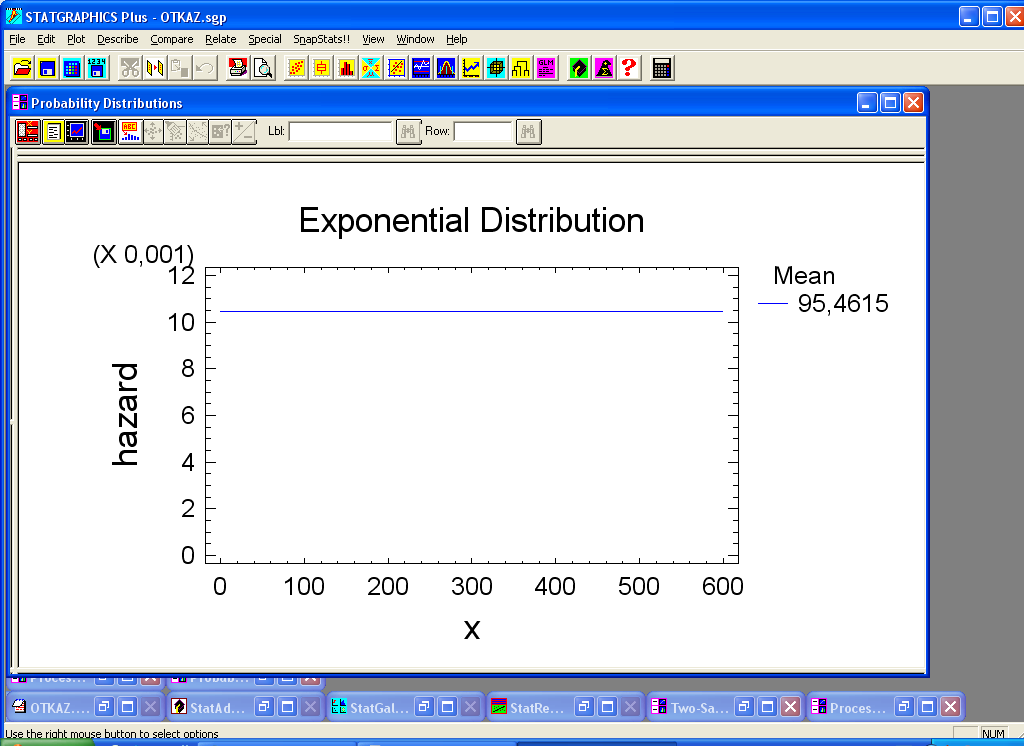Click the ABC add text to graph icon
Viewport: 1024px width, 746px height.
[x=129, y=132]
